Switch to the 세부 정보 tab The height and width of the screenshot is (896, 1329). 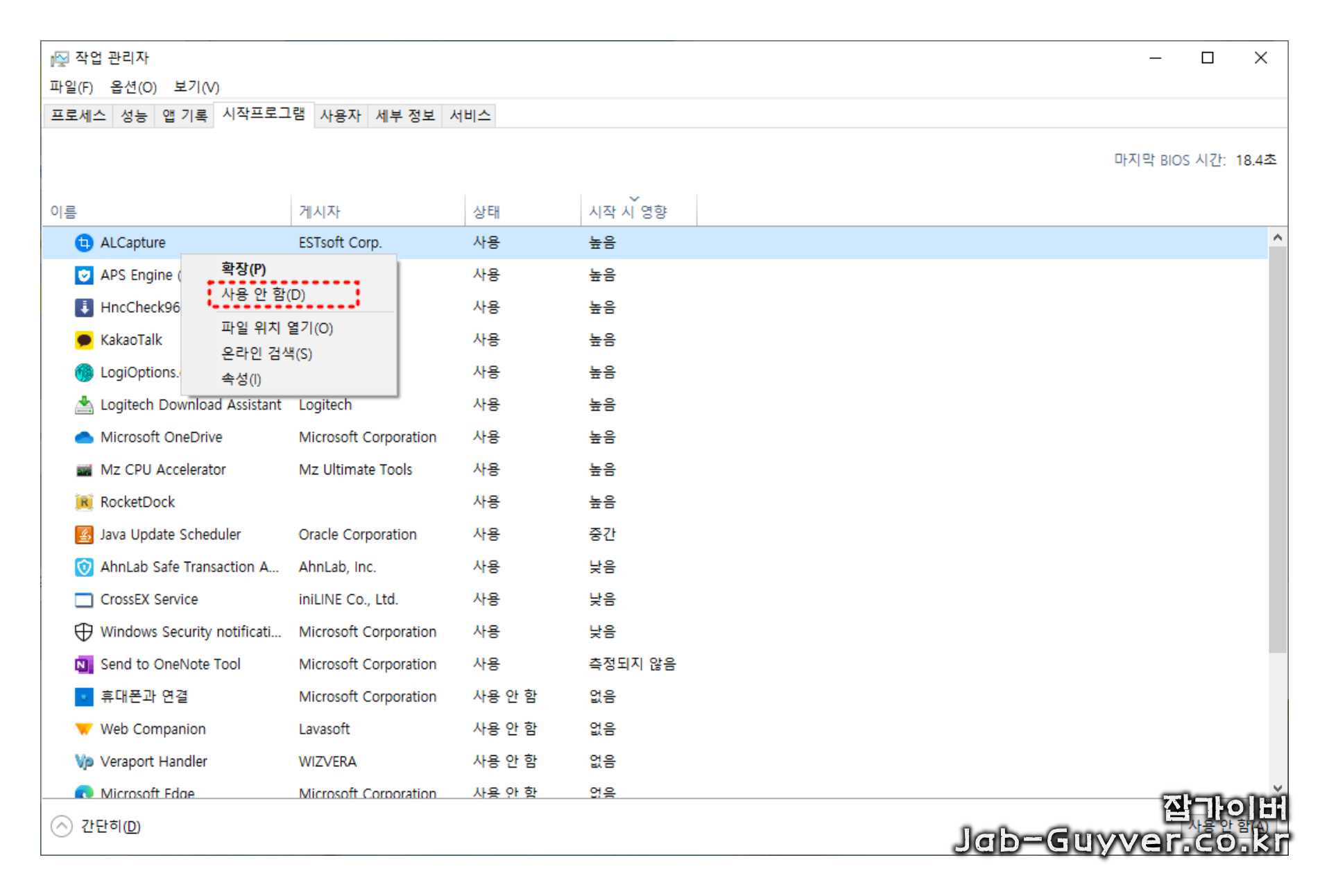[x=405, y=116]
